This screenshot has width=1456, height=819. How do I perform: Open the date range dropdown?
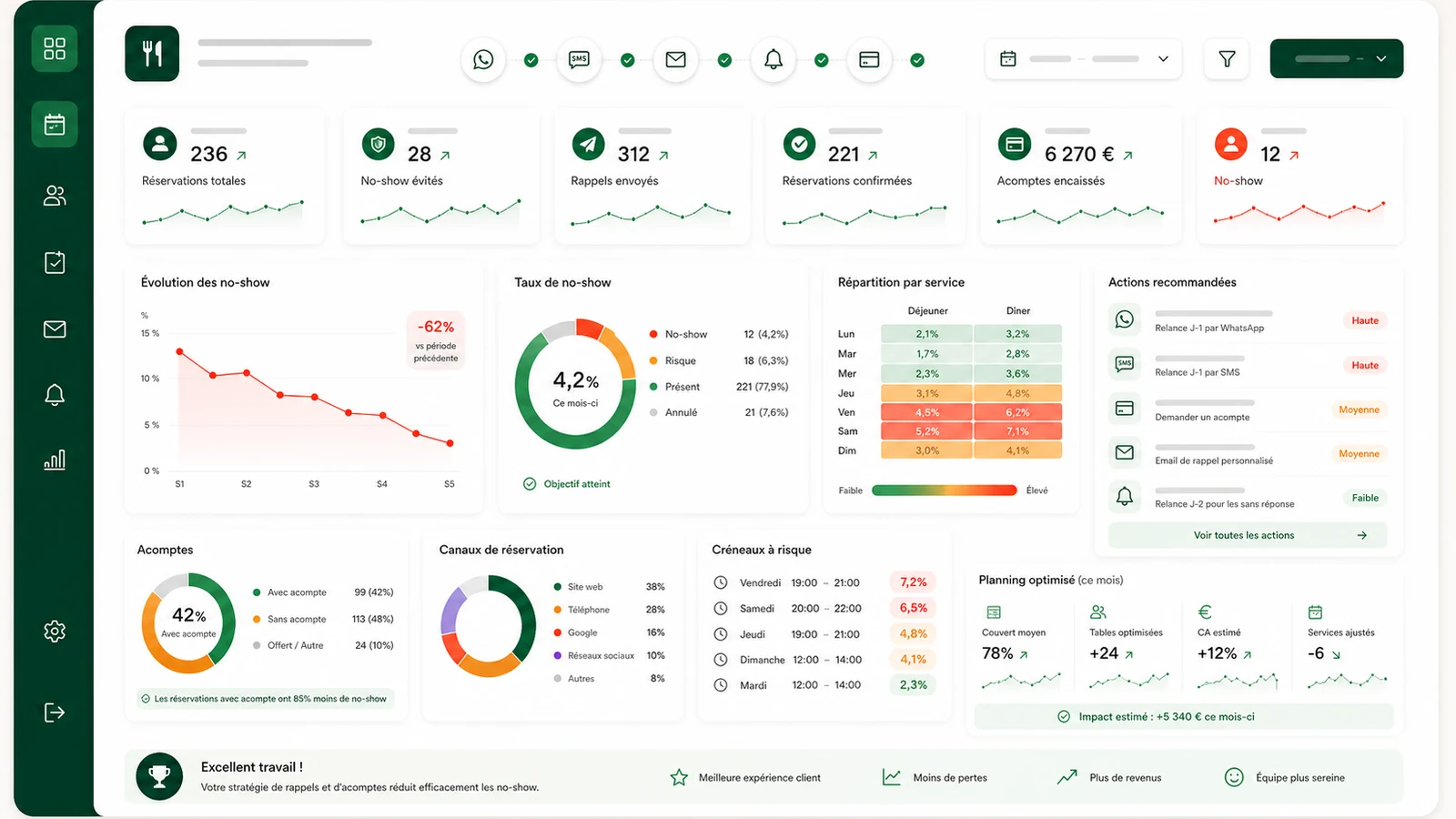coord(1084,59)
